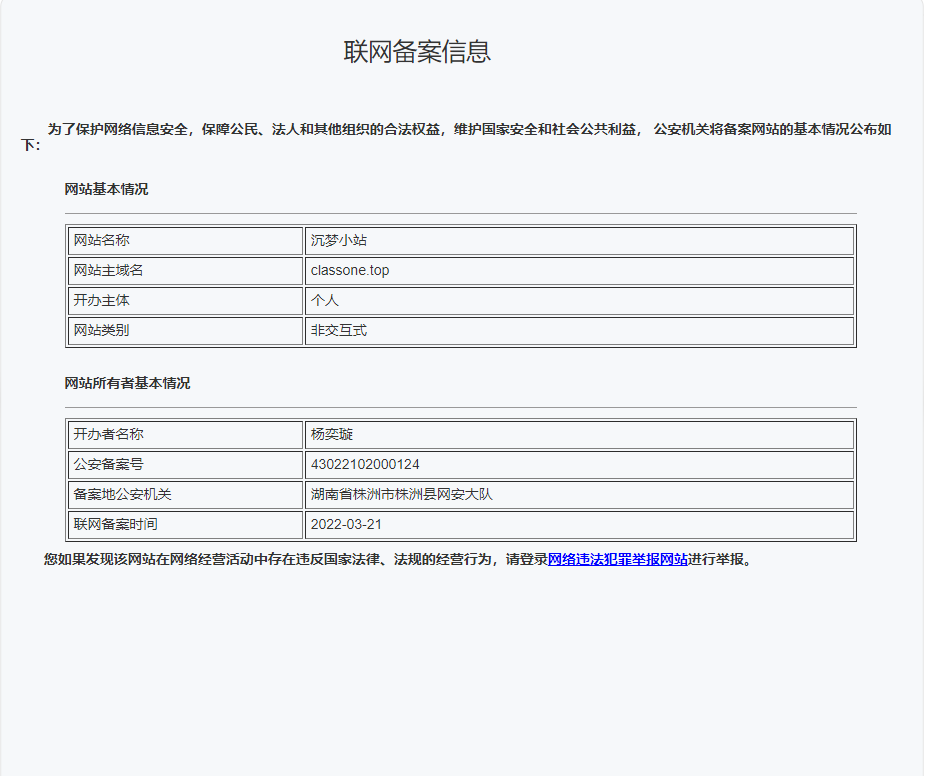The height and width of the screenshot is (776, 925).
Task: Click the 联网备案信息 page title
Action: pyautogui.click(x=417, y=51)
